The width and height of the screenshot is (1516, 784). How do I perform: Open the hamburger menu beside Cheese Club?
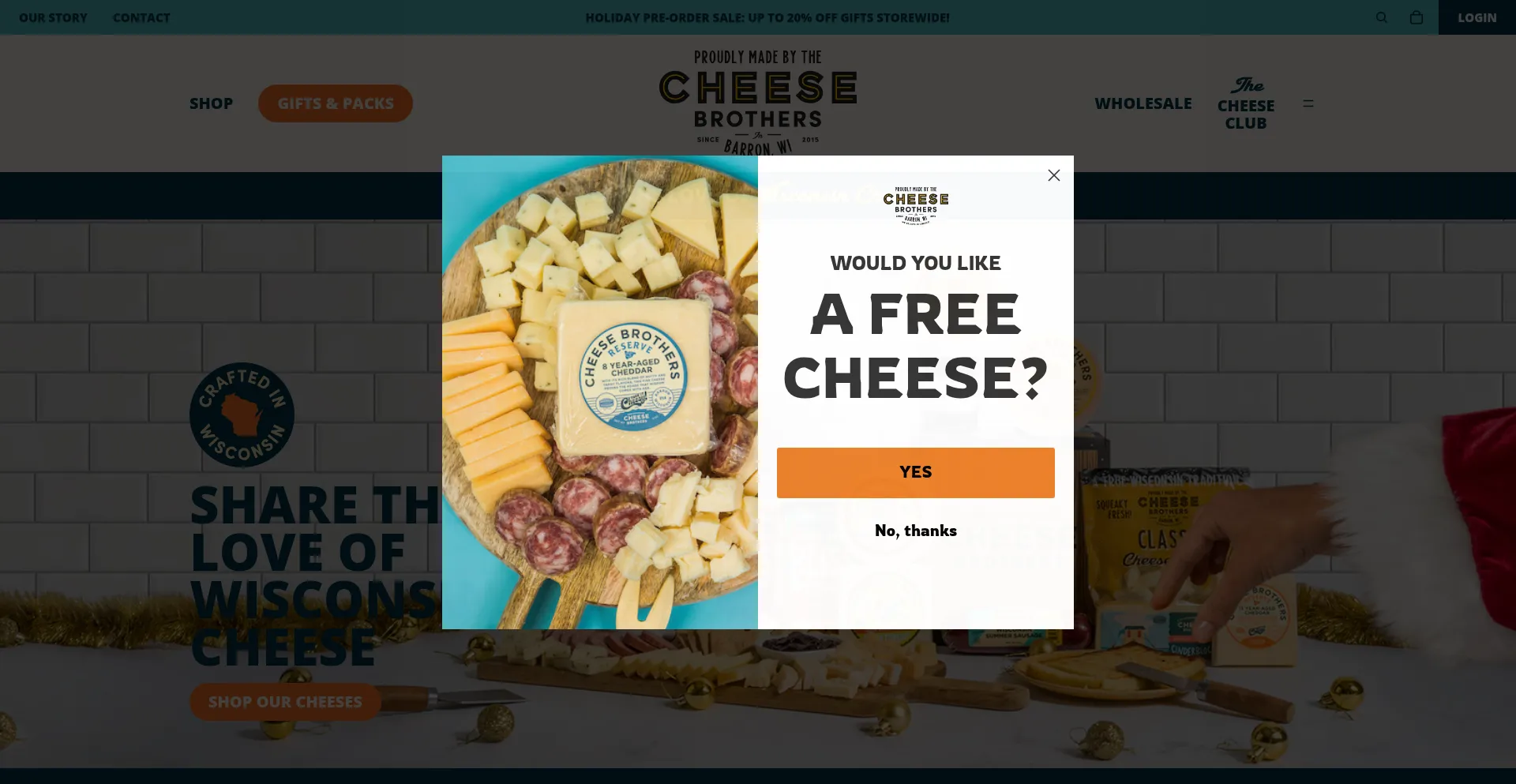pyautogui.click(x=1308, y=103)
